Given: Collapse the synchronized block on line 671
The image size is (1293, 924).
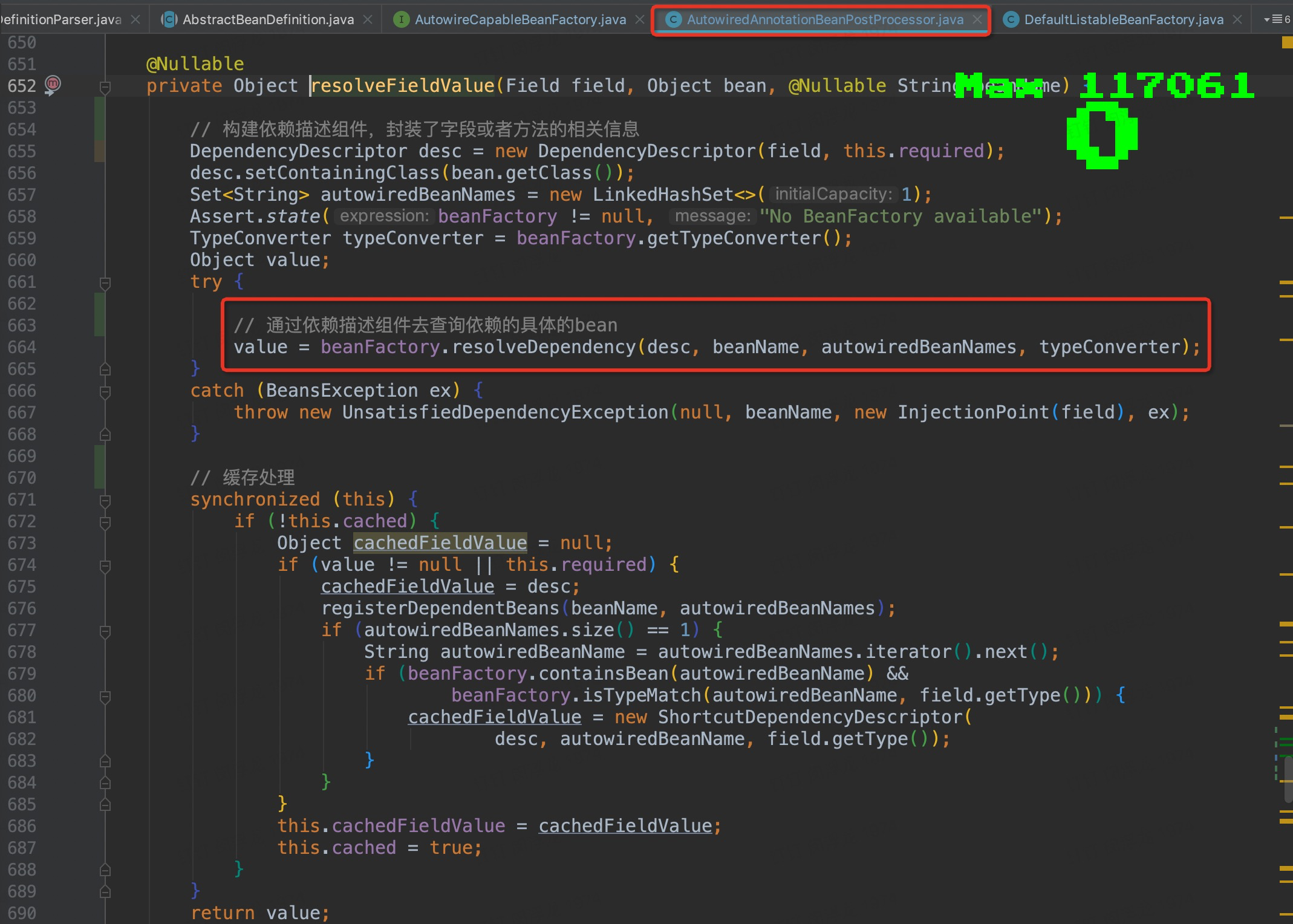Looking at the screenshot, I should click(x=105, y=500).
